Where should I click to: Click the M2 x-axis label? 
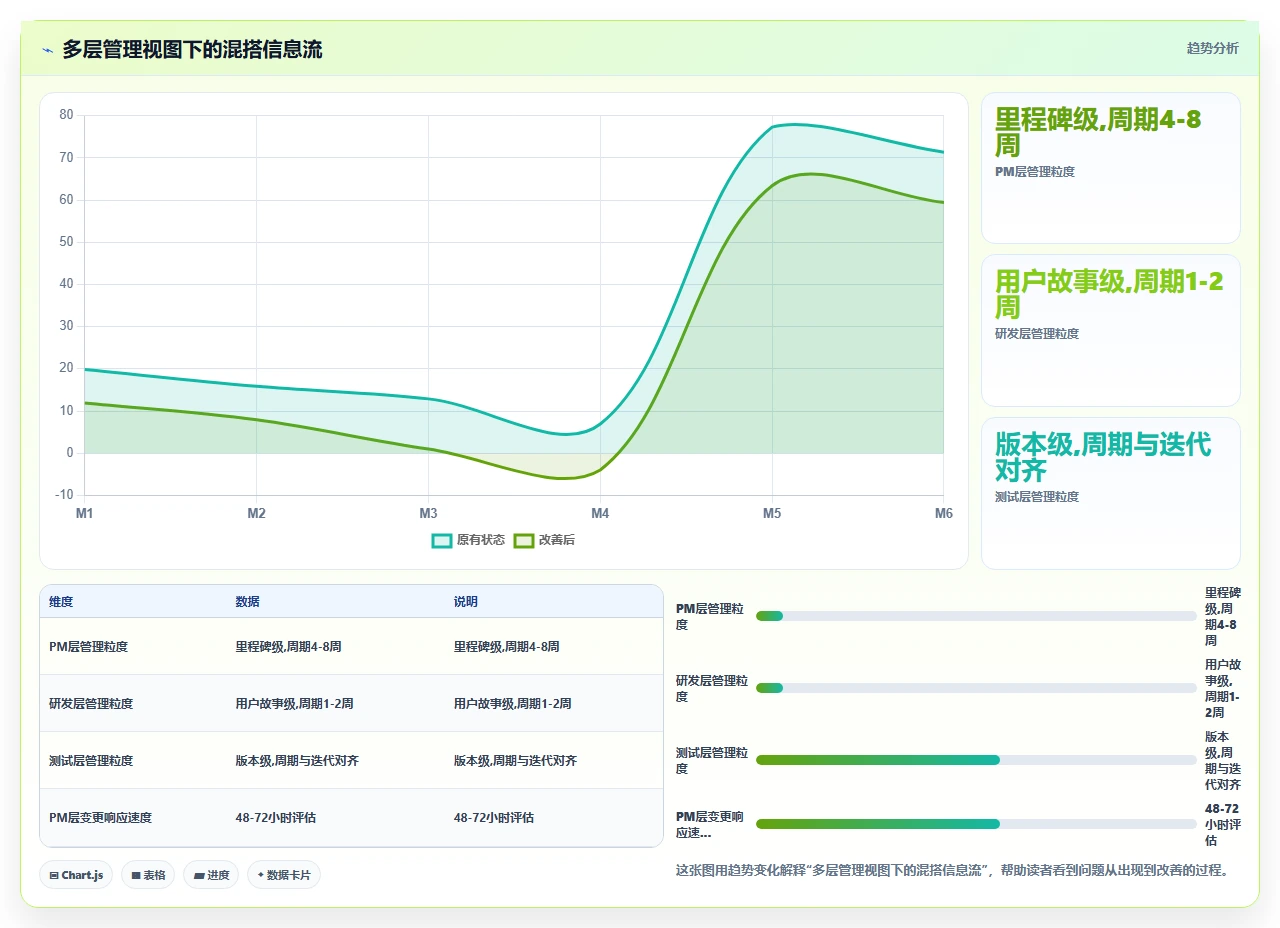[256, 513]
